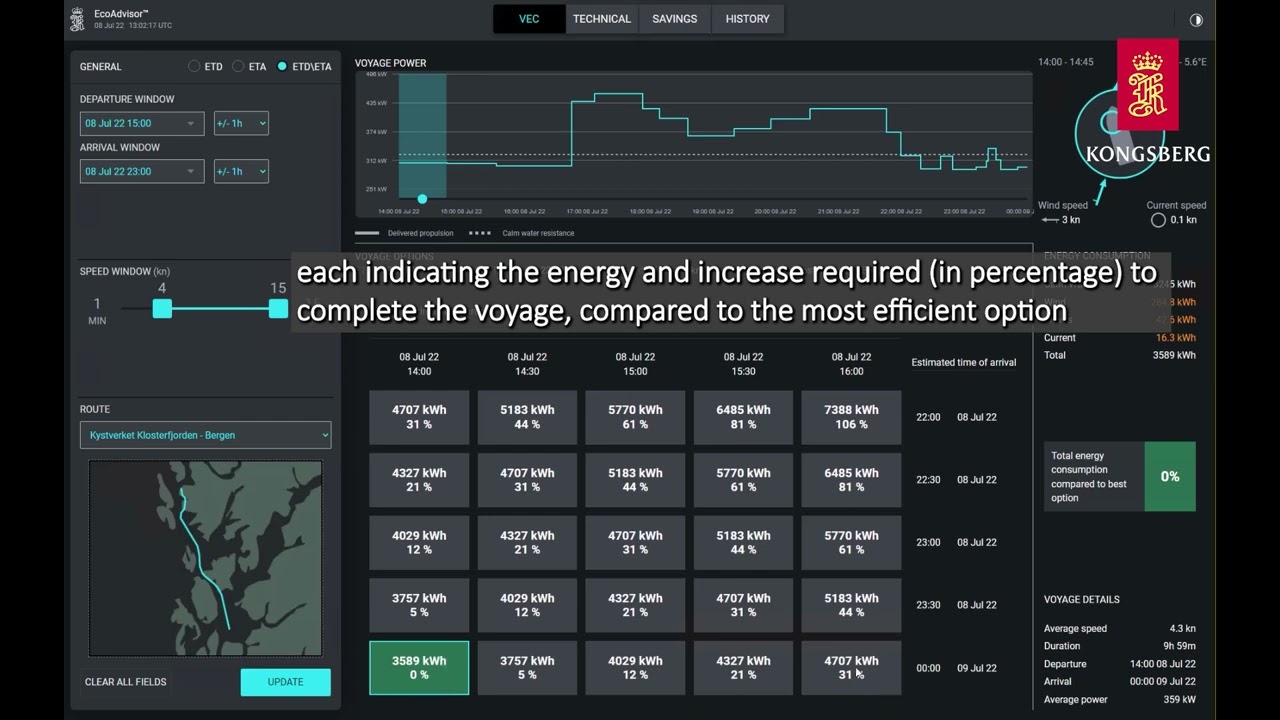This screenshot has width=1280, height=720.
Task: Click the UPDATE button
Action: click(285, 682)
